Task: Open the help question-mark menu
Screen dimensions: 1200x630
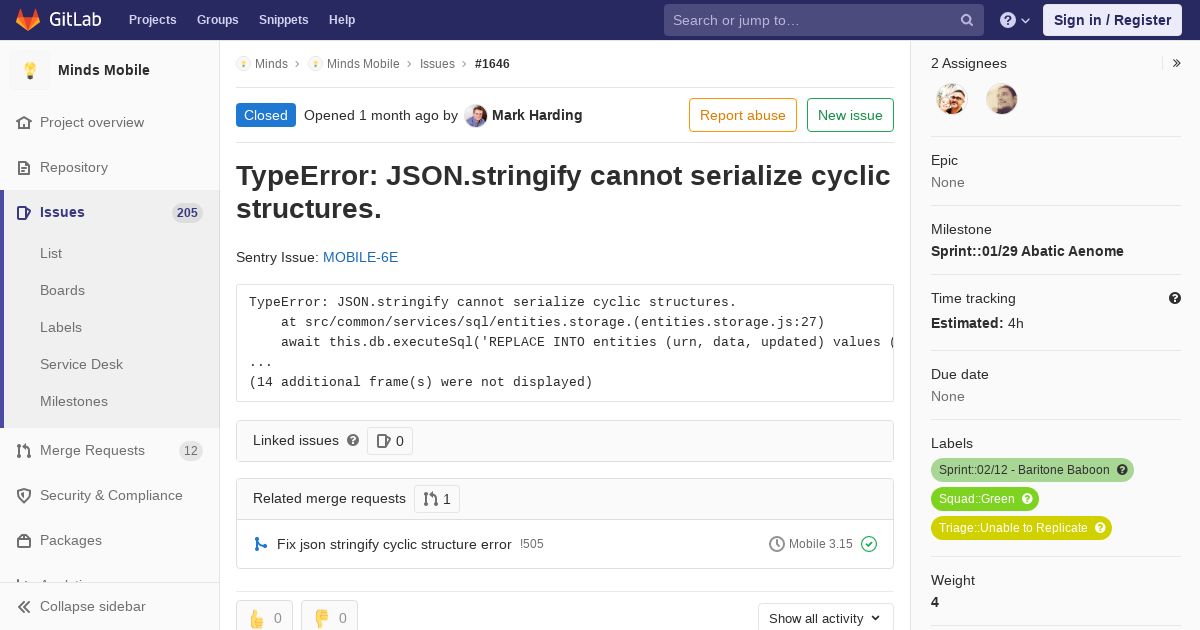Action: (x=1015, y=20)
